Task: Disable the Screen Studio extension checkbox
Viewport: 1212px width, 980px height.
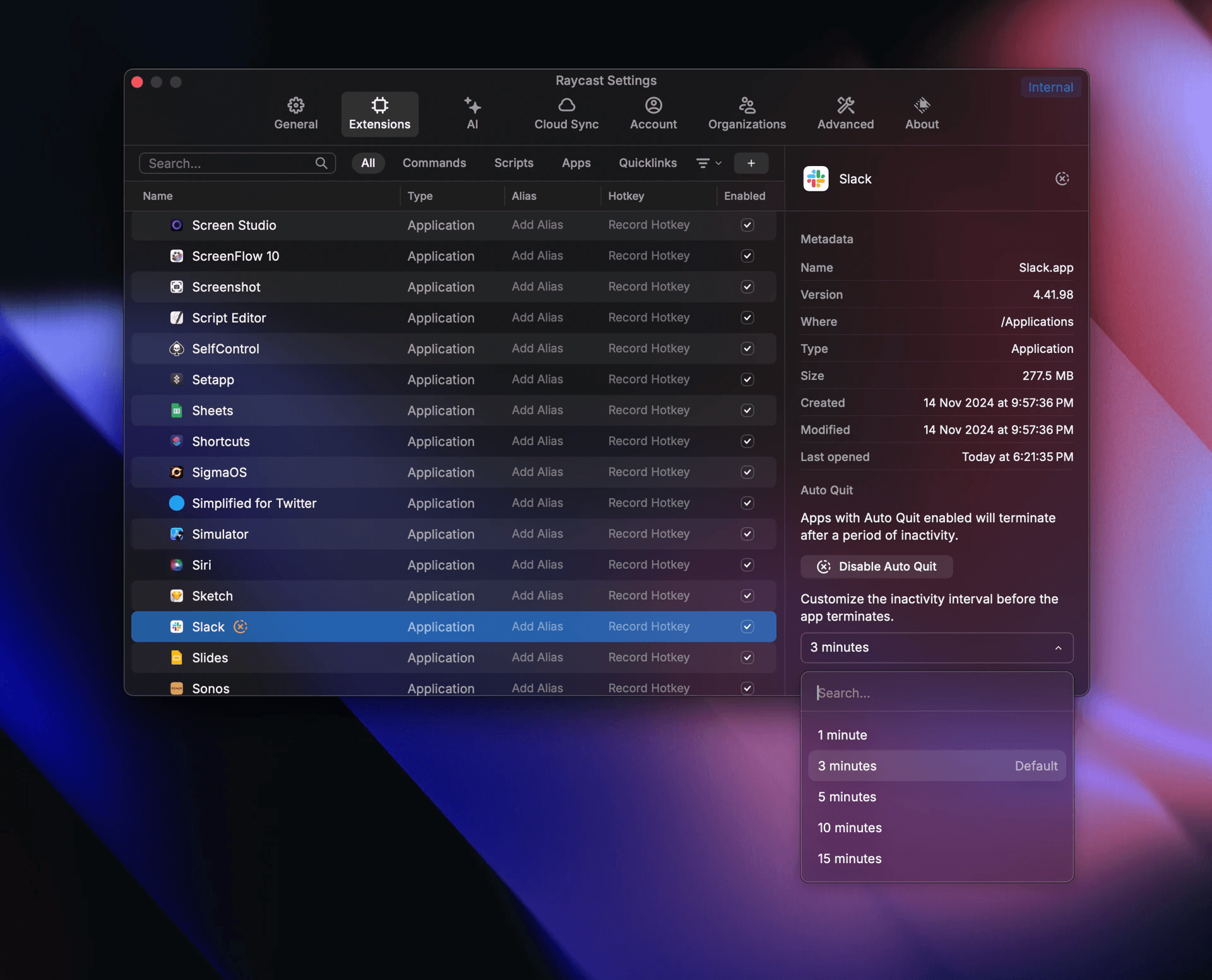Action: point(747,225)
